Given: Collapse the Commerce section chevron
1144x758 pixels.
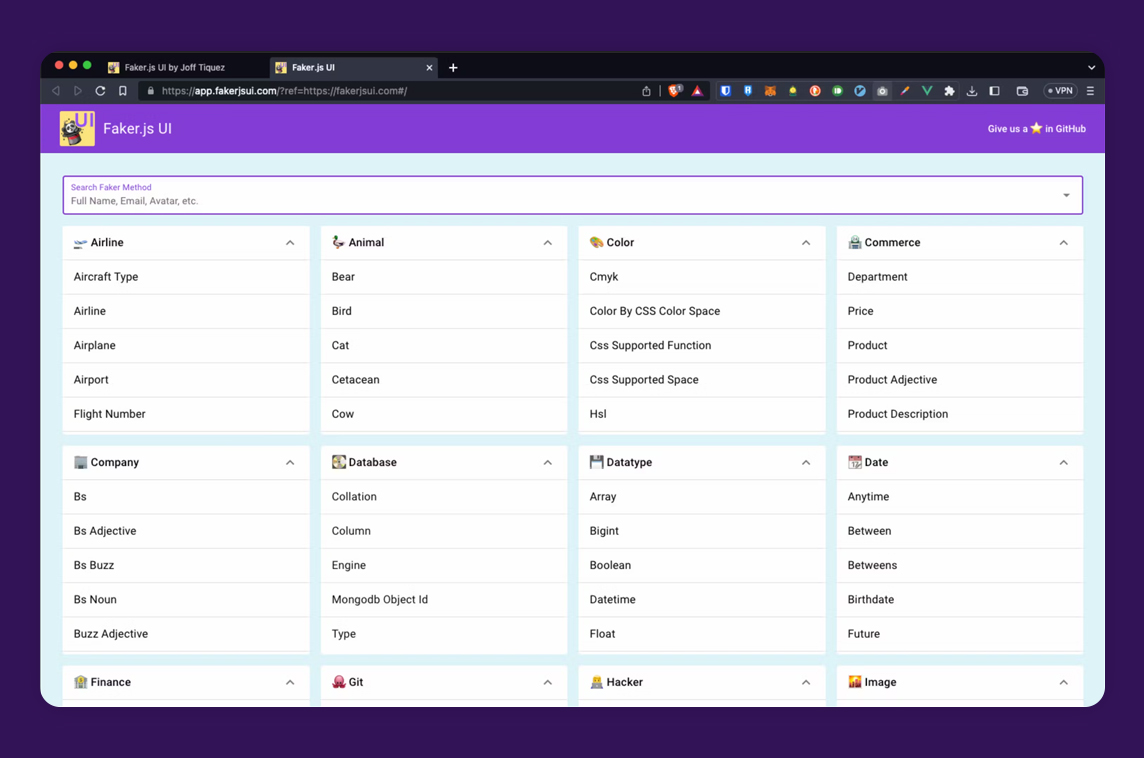Looking at the screenshot, I should point(1063,242).
